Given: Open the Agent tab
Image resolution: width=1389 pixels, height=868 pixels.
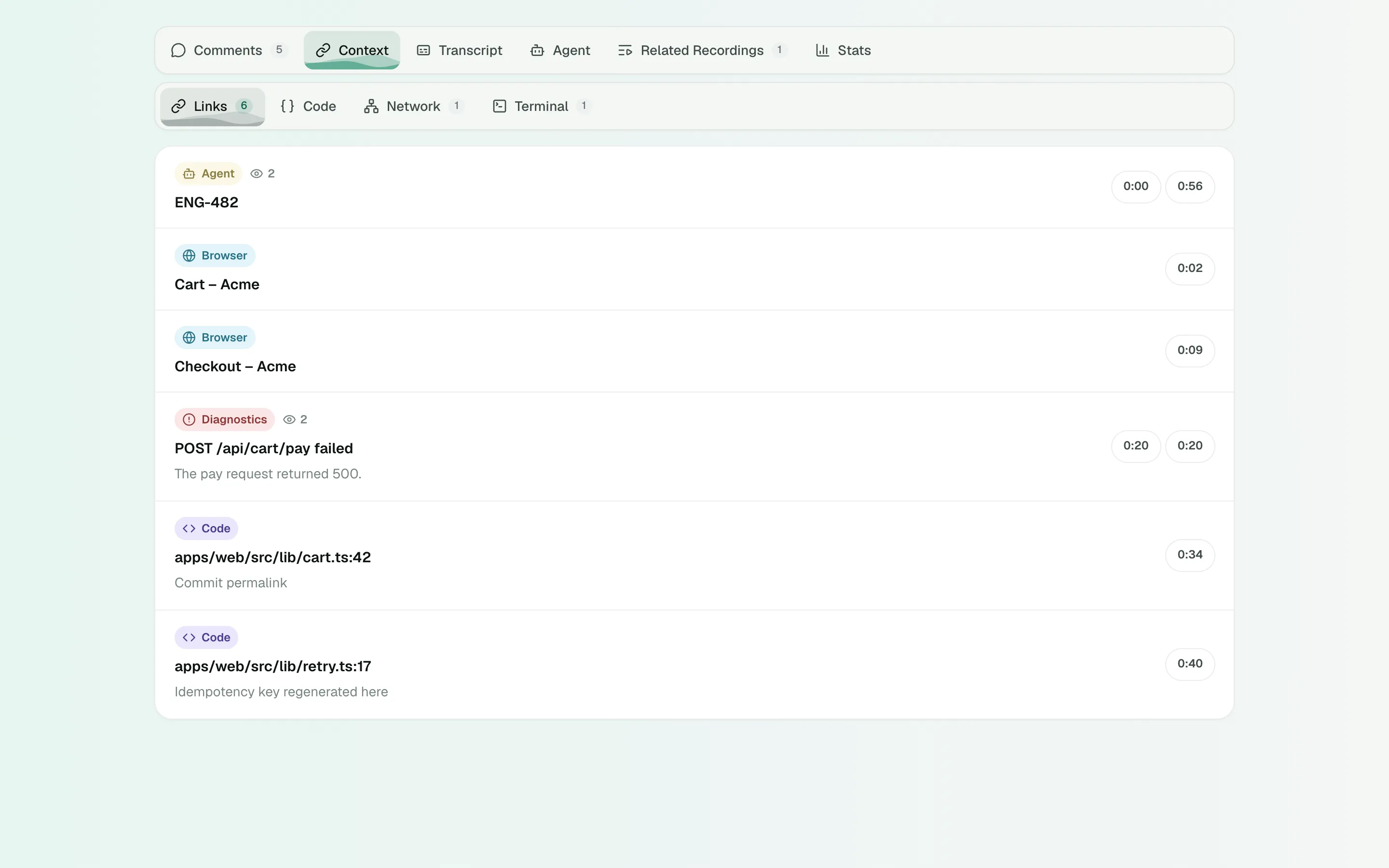Looking at the screenshot, I should [560, 50].
